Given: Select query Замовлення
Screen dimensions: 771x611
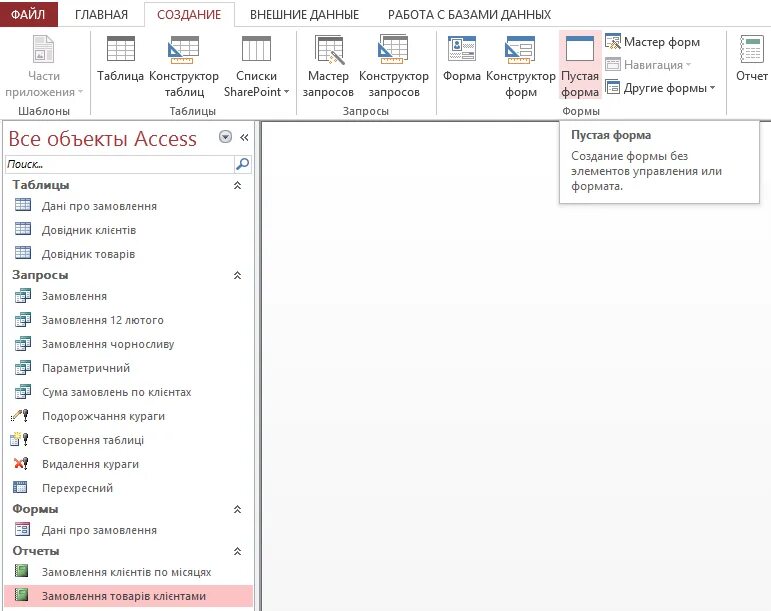Looking at the screenshot, I should (x=128, y=296).
